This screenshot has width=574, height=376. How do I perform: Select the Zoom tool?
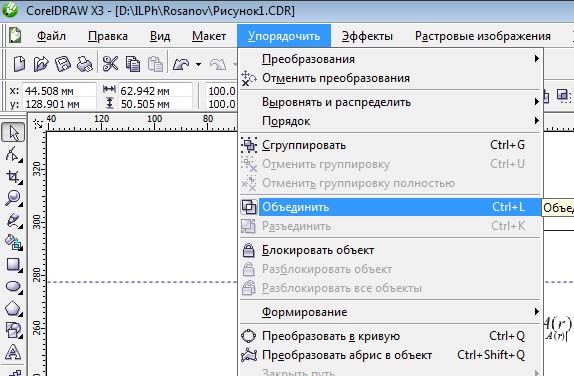[13, 198]
